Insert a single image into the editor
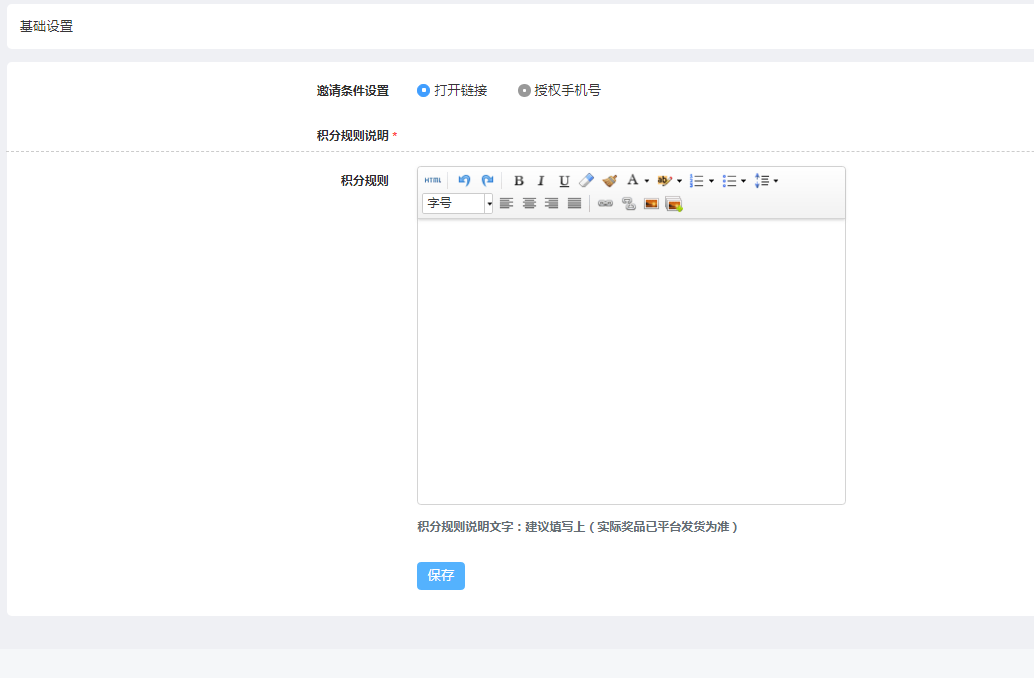Image resolution: width=1034 pixels, height=678 pixels. tap(651, 204)
